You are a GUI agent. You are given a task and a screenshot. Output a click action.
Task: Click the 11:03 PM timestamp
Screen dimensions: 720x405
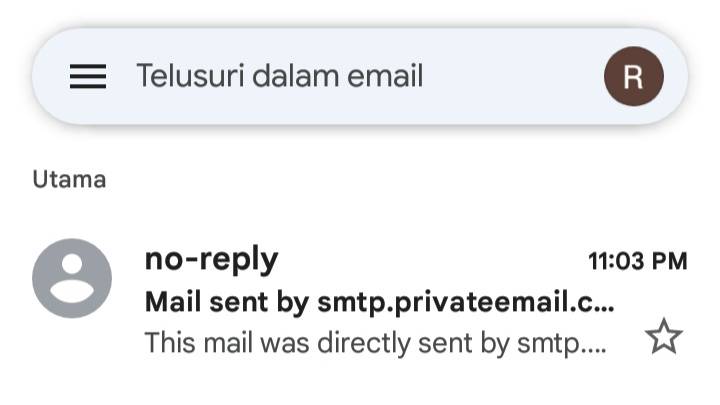coord(637,262)
